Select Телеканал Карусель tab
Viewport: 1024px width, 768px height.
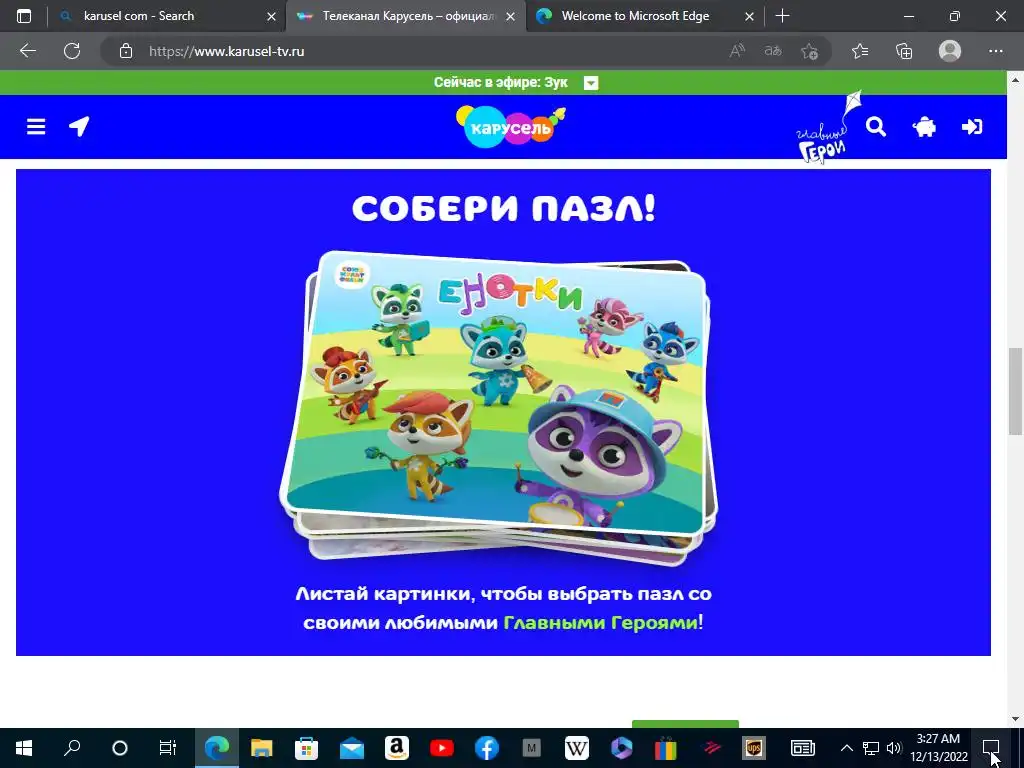(x=408, y=16)
